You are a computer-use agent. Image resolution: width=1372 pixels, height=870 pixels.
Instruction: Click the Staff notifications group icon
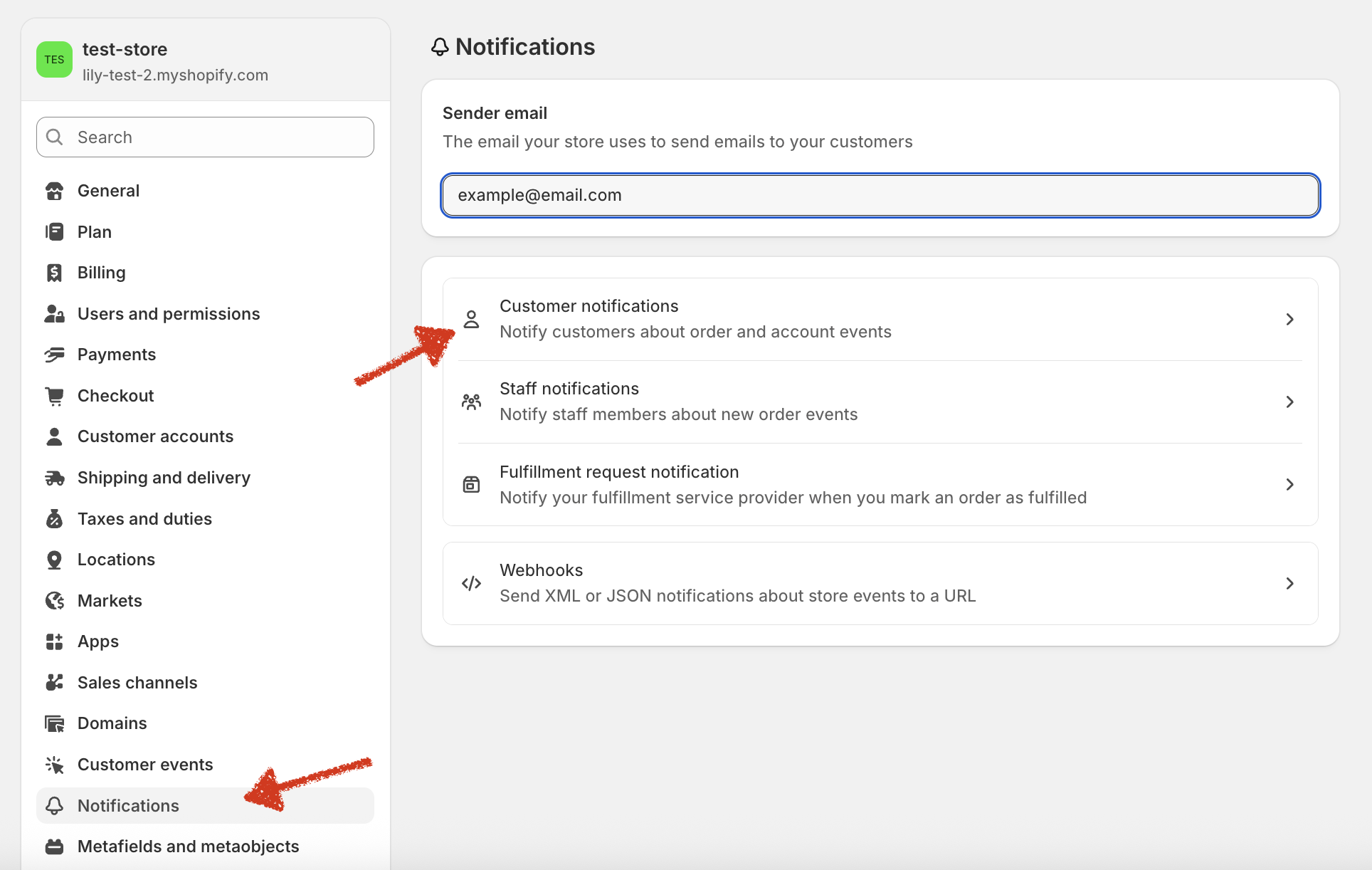471,402
